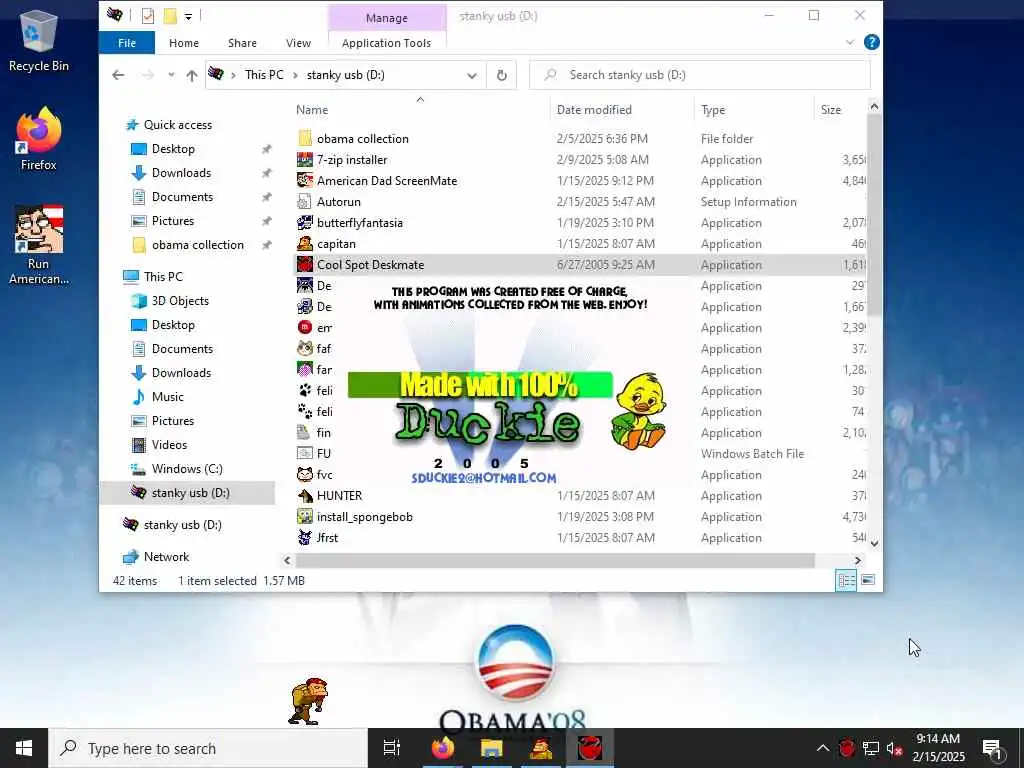Open the Share ribbon tab
Image resolution: width=1024 pixels, height=768 pixels.
click(x=242, y=42)
